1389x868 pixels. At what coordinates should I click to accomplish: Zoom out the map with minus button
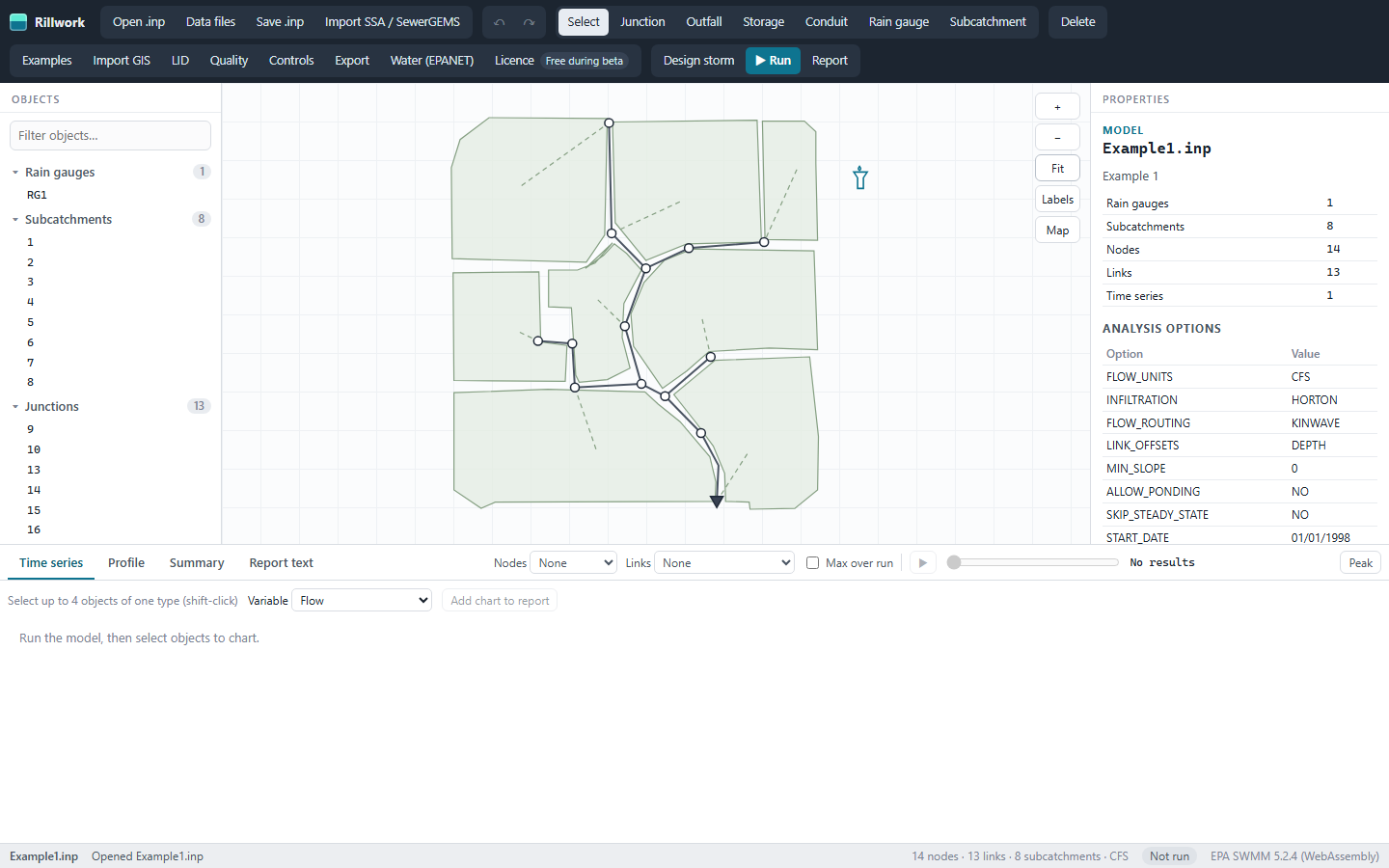(1057, 138)
